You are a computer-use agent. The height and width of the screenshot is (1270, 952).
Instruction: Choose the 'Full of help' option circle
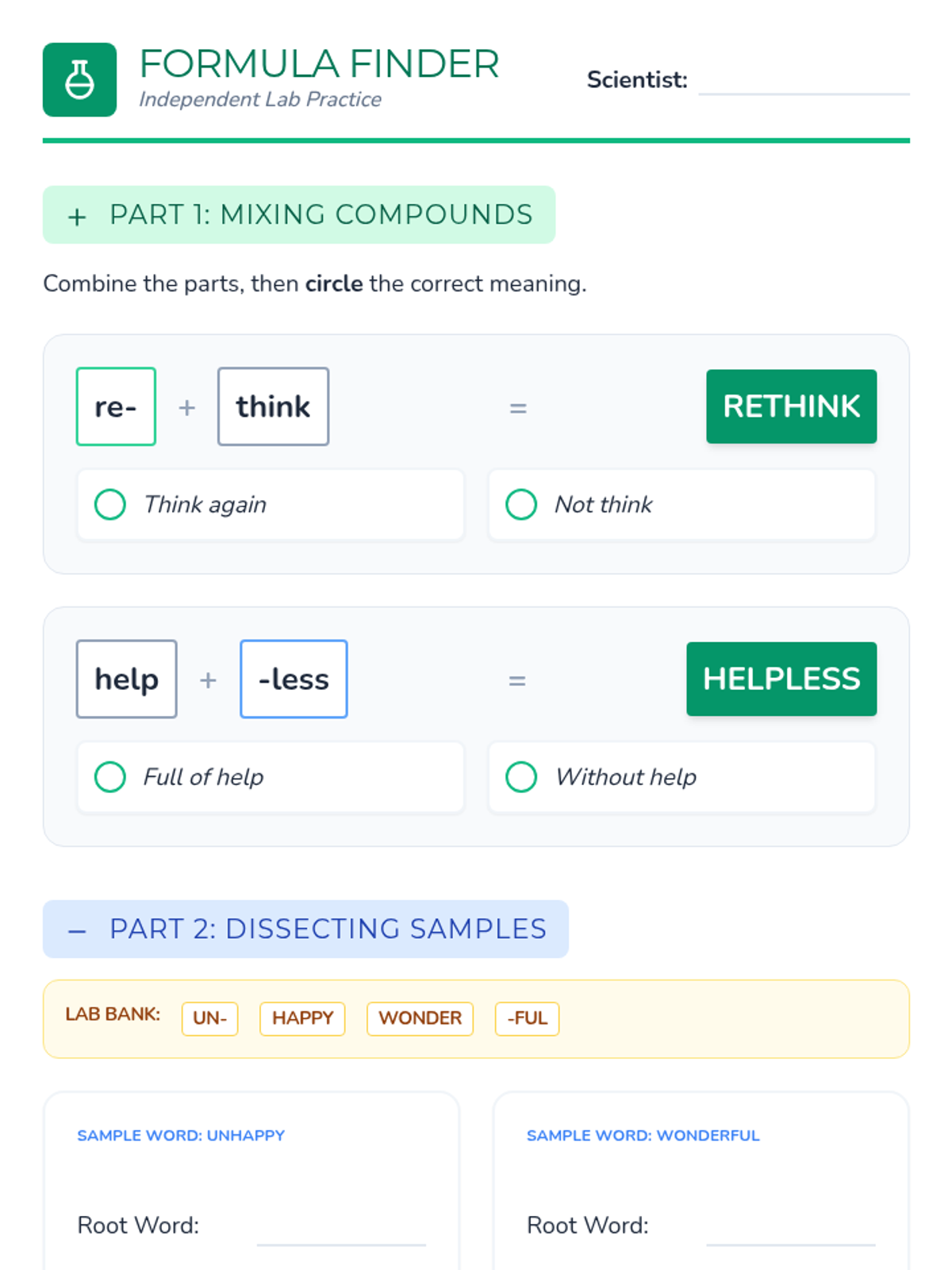tap(110, 777)
